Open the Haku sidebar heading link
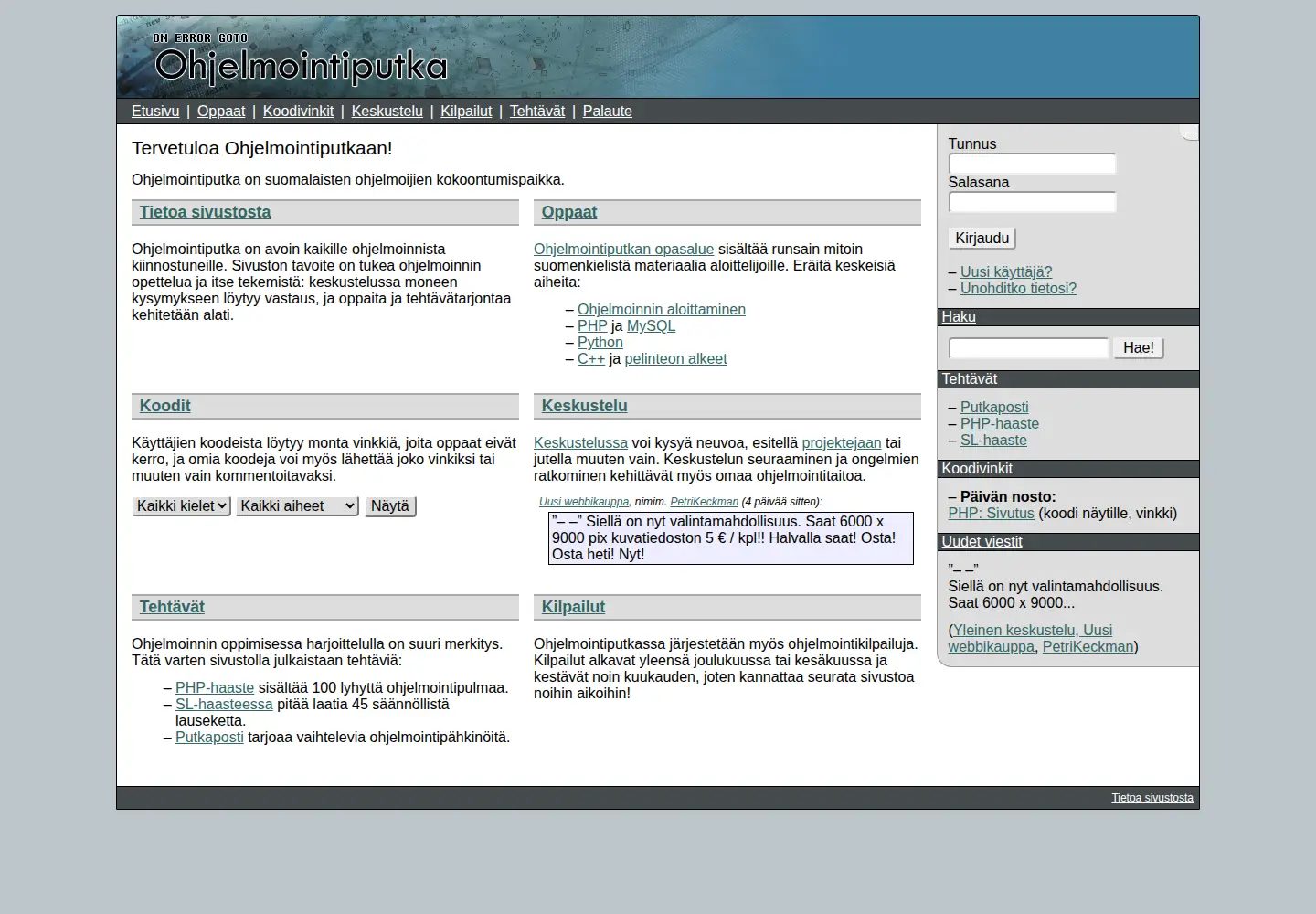The height and width of the screenshot is (914, 1316). coord(959,316)
